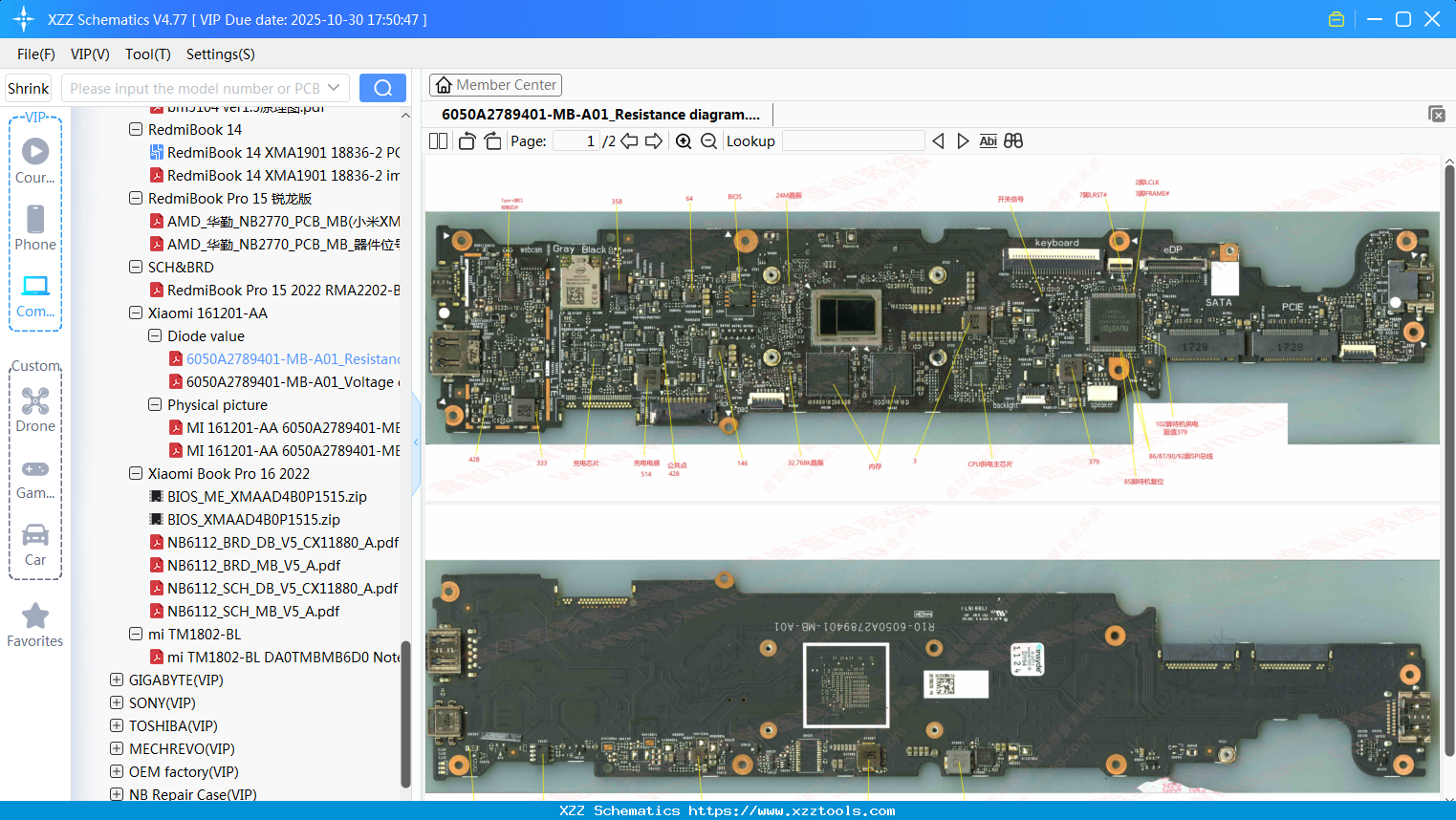Image resolution: width=1456 pixels, height=820 pixels.
Task: Open the Favorites star
Action: point(35,625)
